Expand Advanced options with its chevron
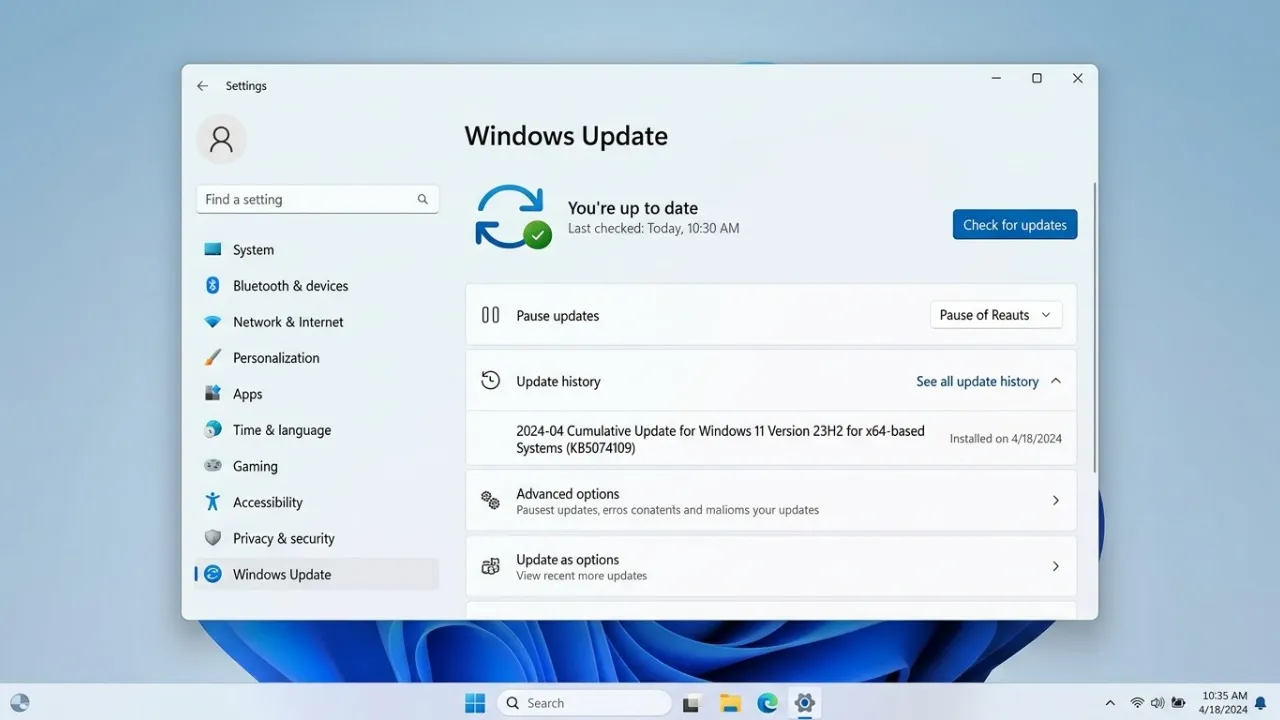Image resolution: width=1280 pixels, height=720 pixels. coord(1055,500)
